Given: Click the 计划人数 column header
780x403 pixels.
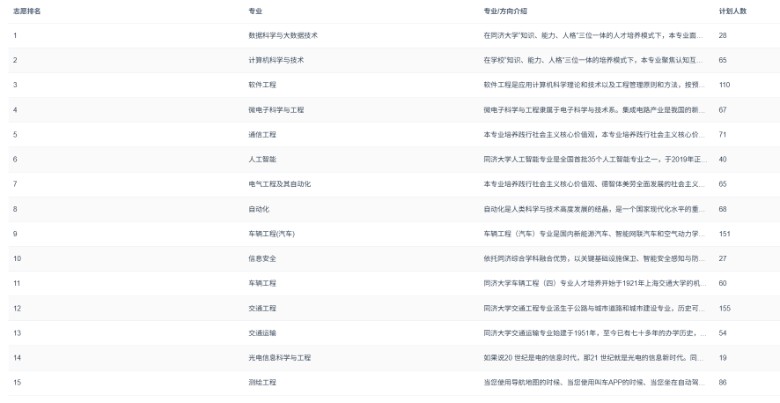Looking at the screenshot, I should pyautogui.click(x=733, y=10).
